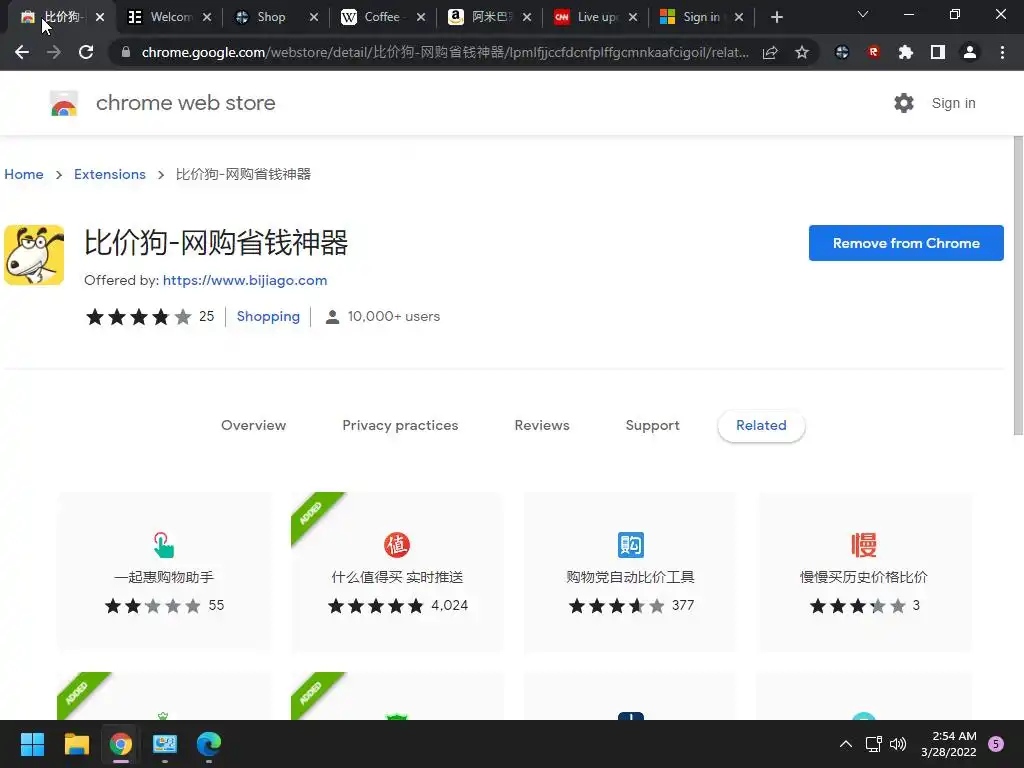Open the Windows Start menu
Image resolution: width=1024 pixels, height=768 pixels.
coord(32,744)
